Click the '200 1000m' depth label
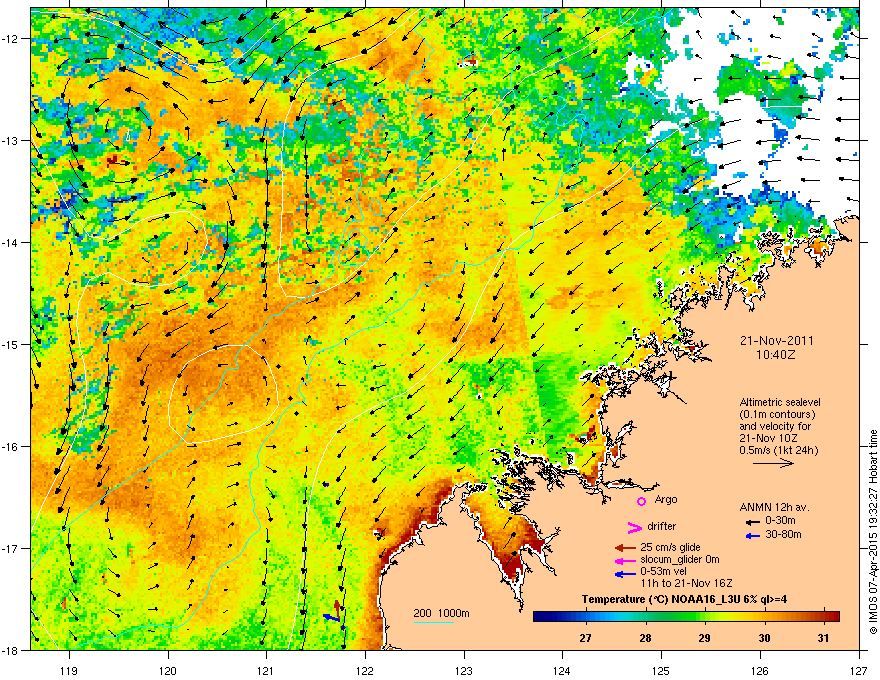880x680 pixels. click(x=441, y=613)
